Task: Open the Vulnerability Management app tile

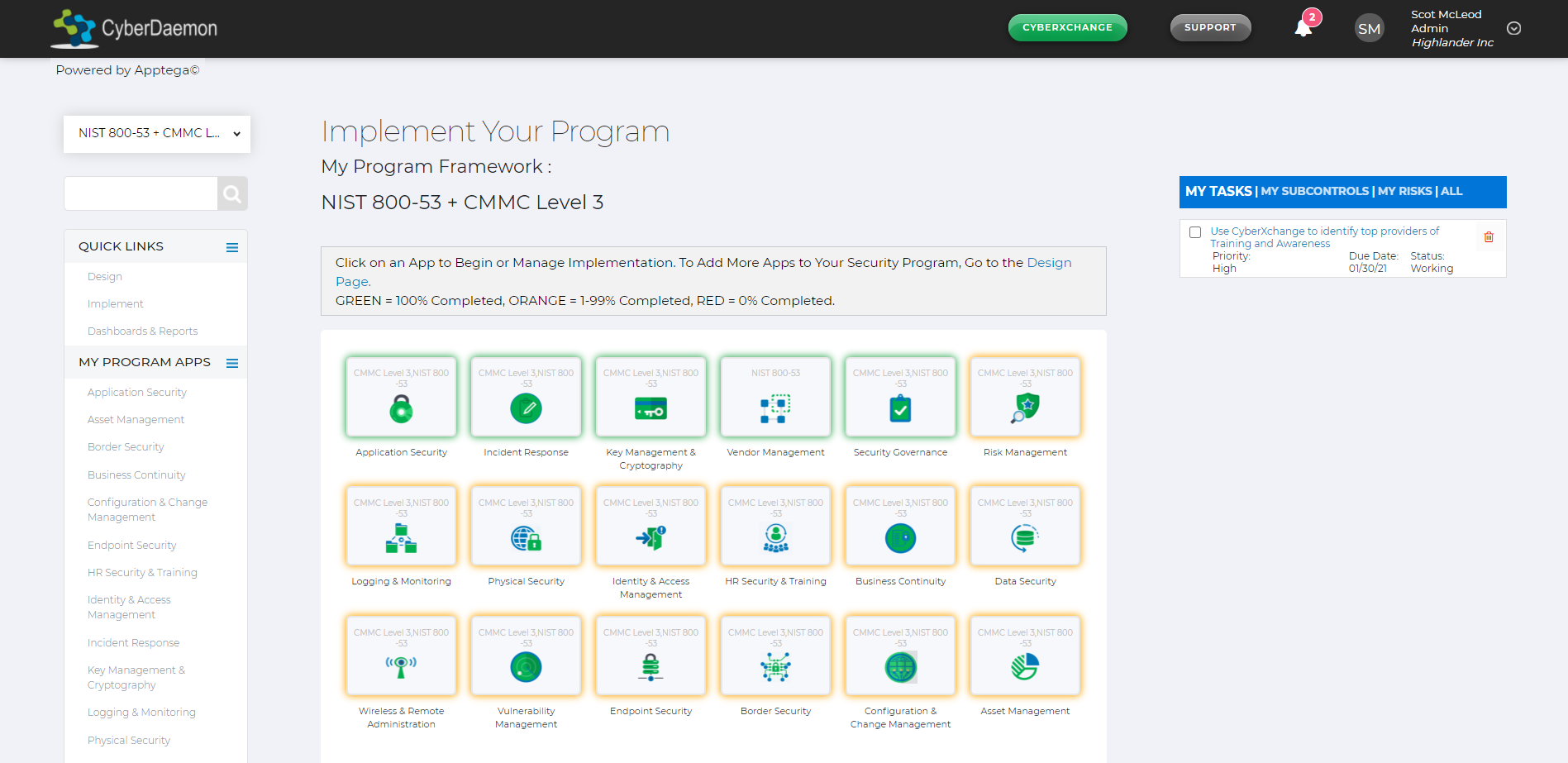Action: tap(526, 656)
